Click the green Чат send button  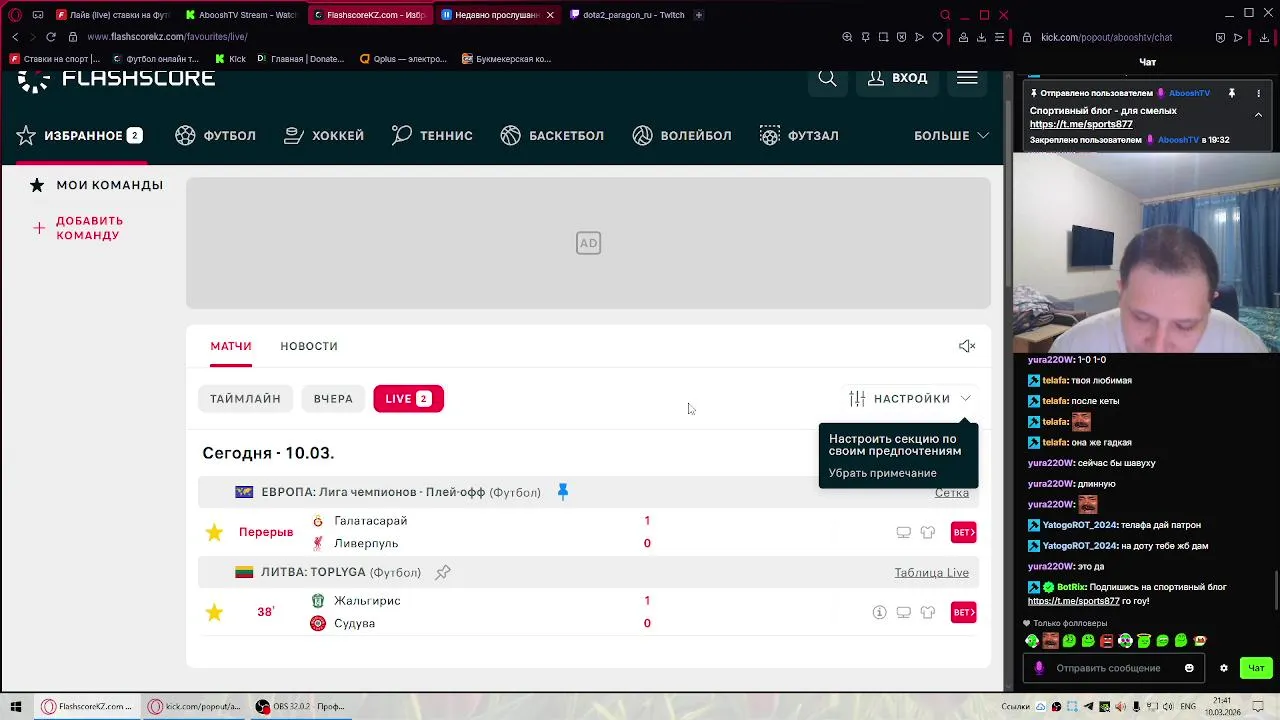click(x=1256, y=668)
